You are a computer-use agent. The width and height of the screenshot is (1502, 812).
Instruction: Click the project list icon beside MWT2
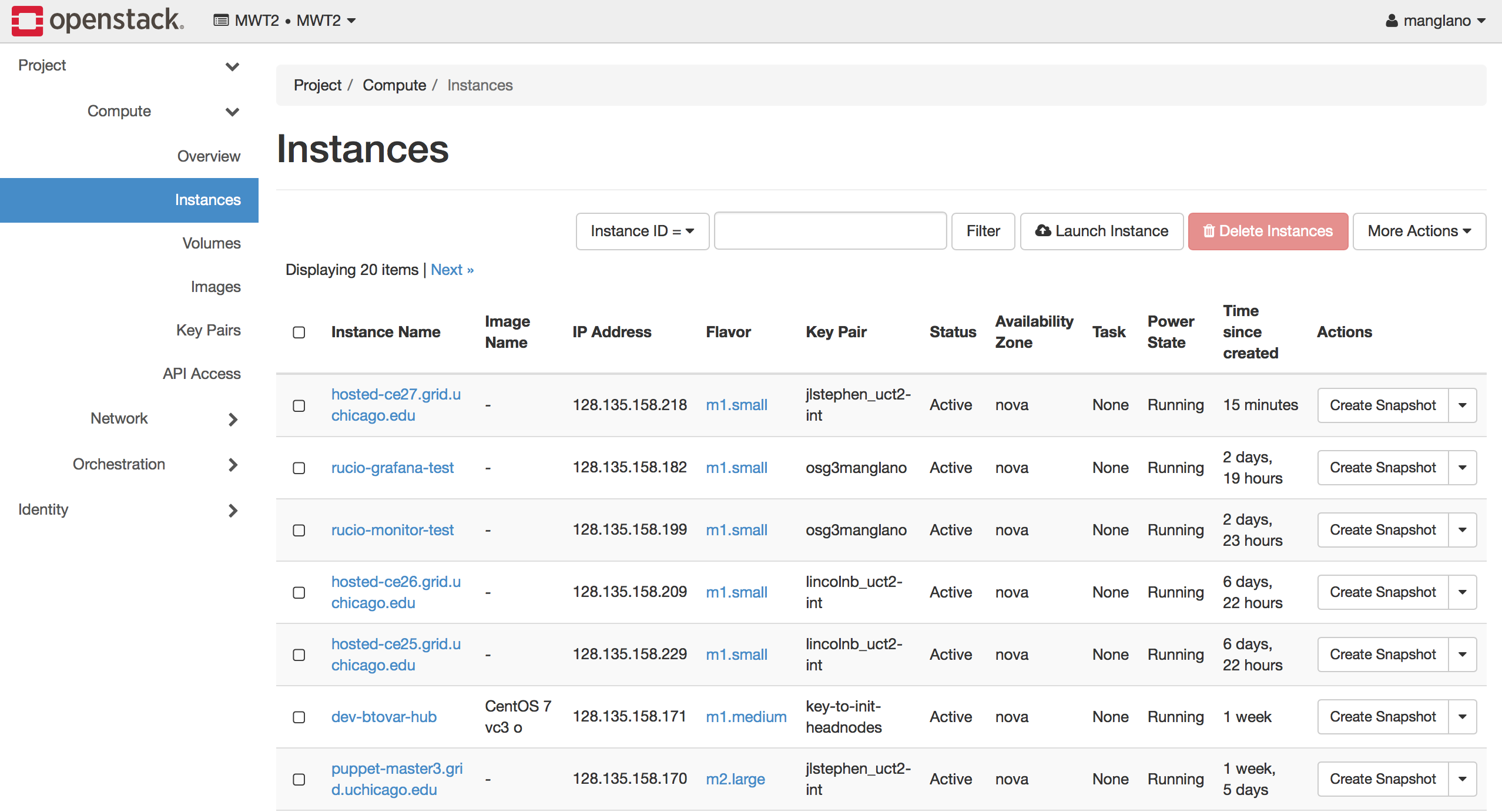point(221,21)
